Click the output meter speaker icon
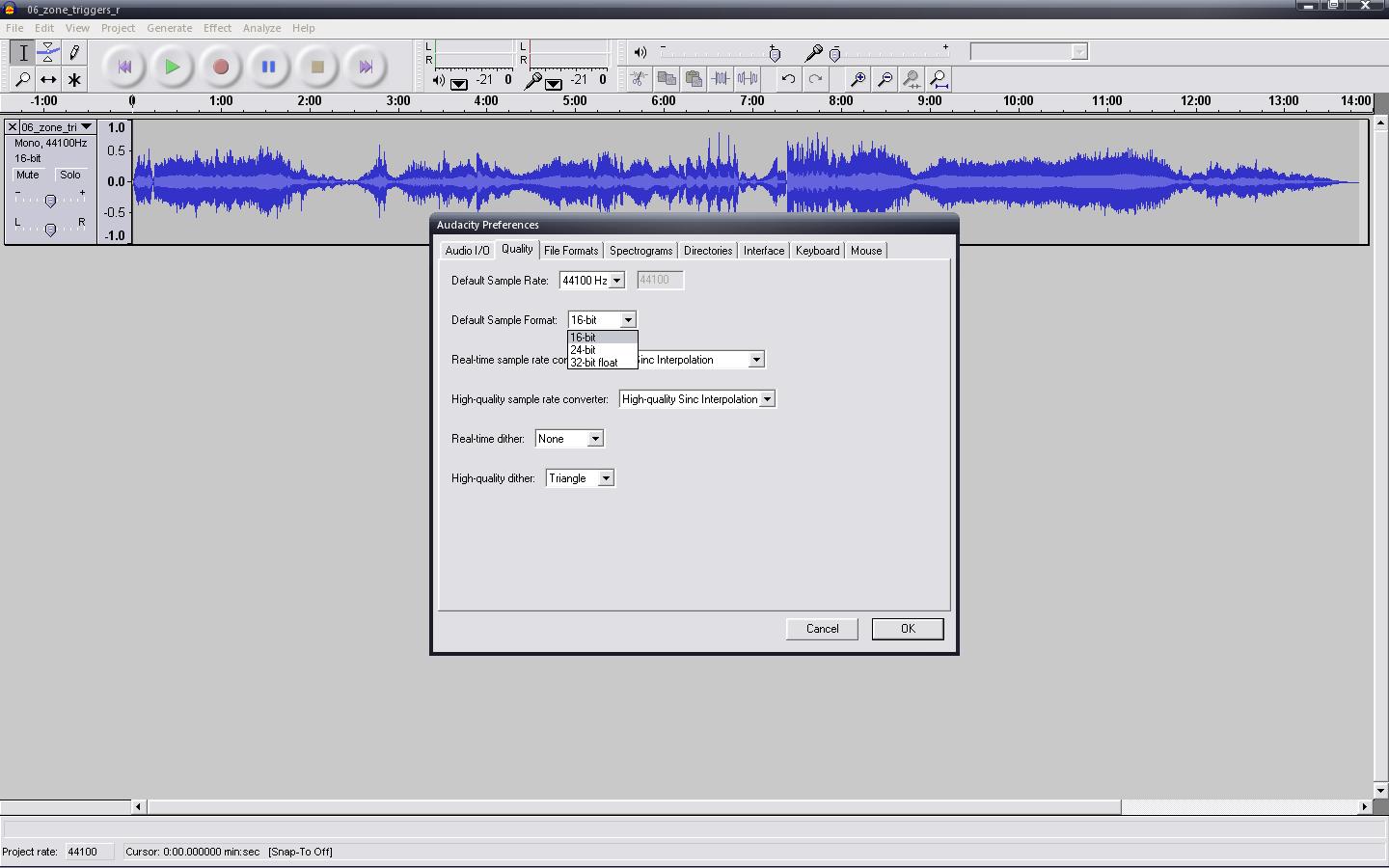The image size is (1389, 868). (x=439, y=80)
